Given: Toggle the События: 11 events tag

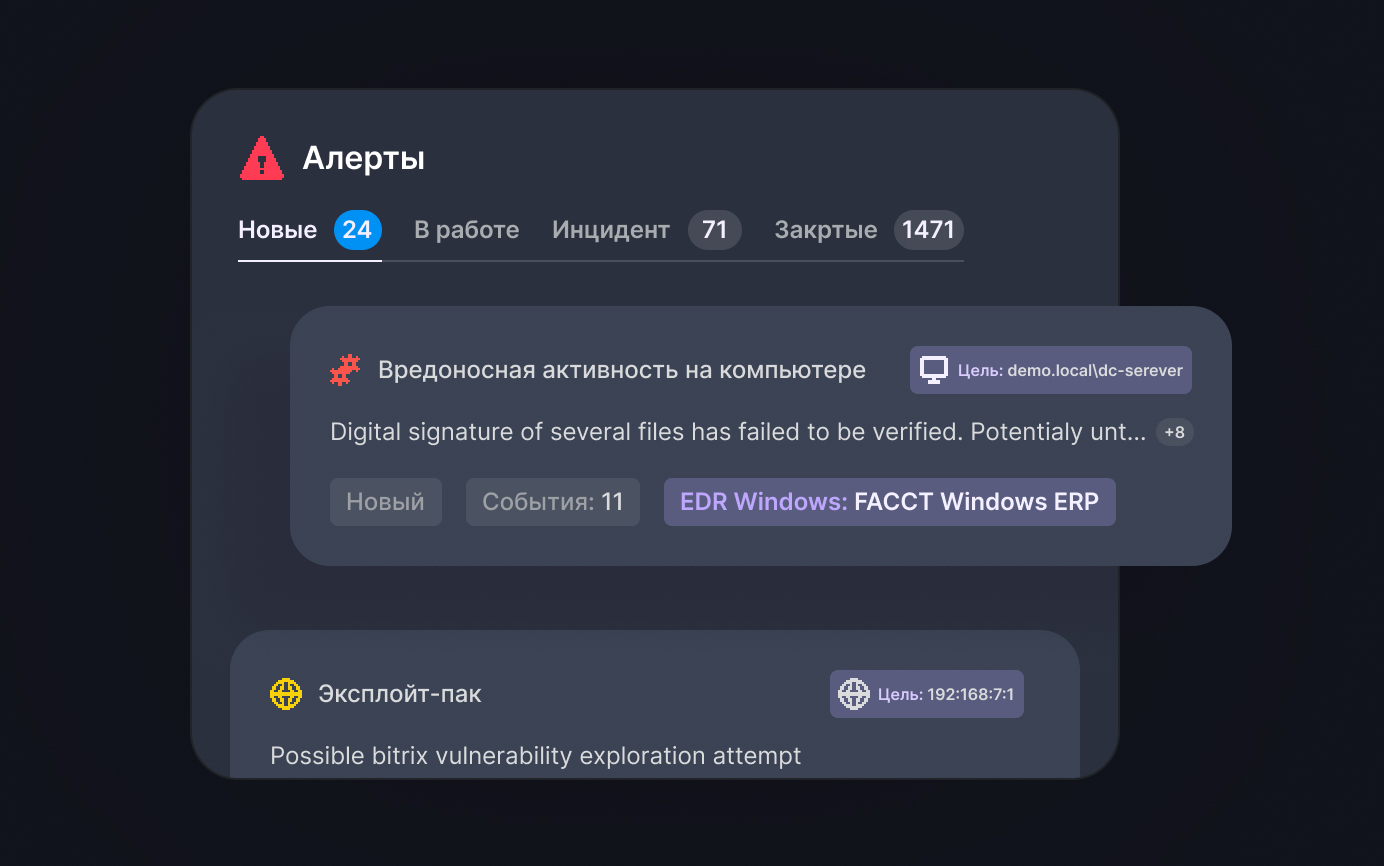Looking at the screenshot, I should click(x=552, y=501).
